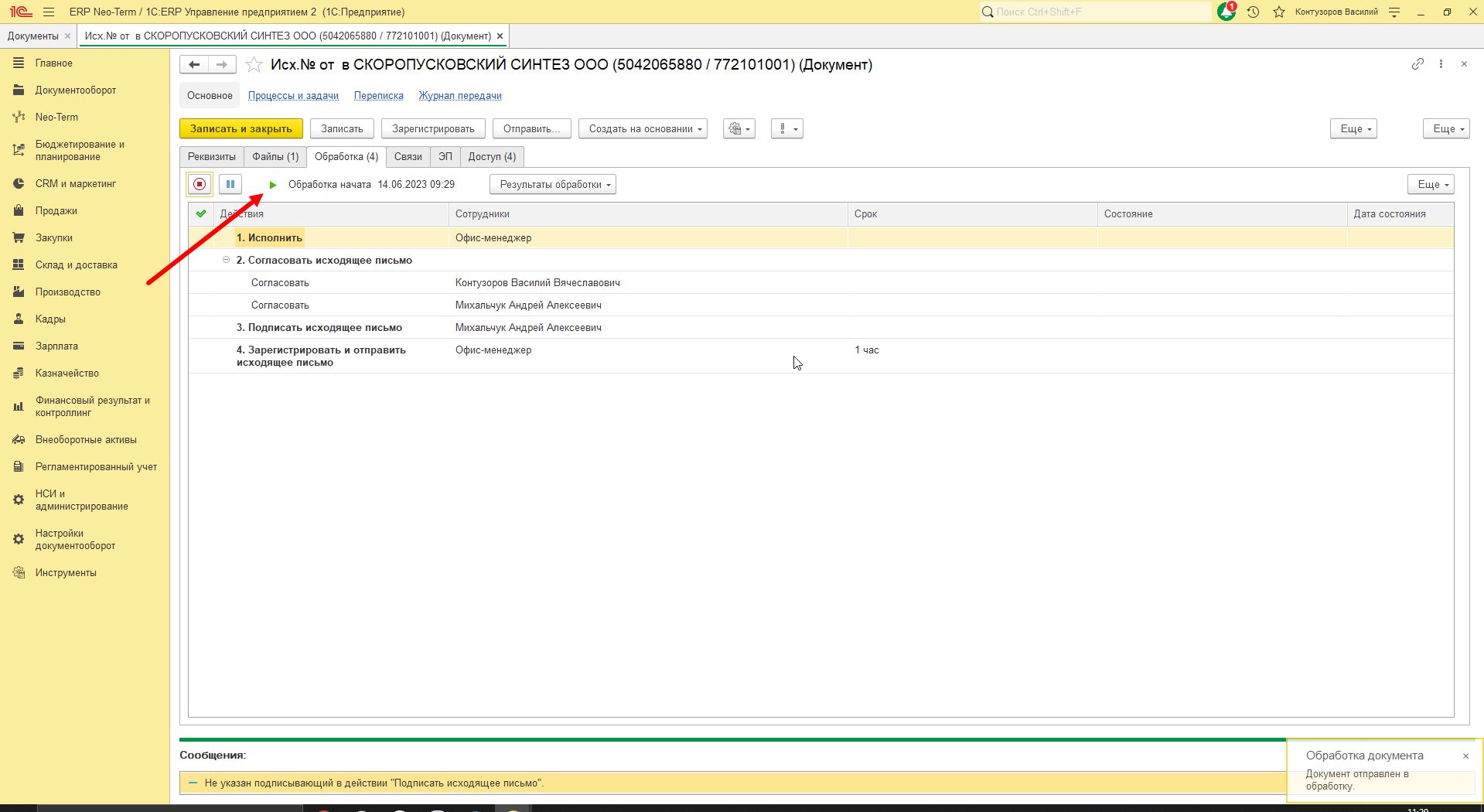Copy link with the chain icon
The width and height of the screenshot is (1484, 812).
coord(1417,64)
